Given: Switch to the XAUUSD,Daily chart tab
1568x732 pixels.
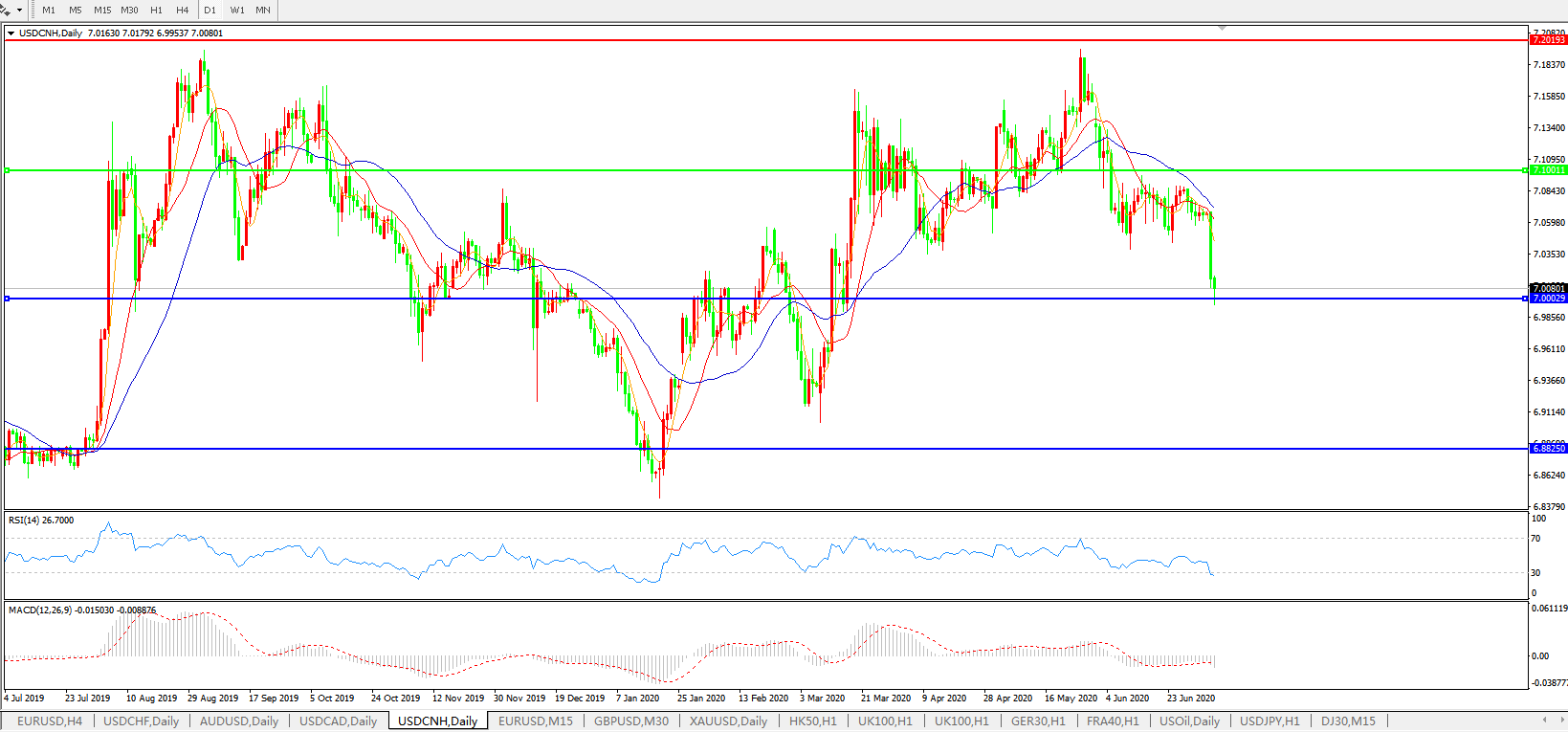Looking at the screenshot, I should (x=728, y=721).
